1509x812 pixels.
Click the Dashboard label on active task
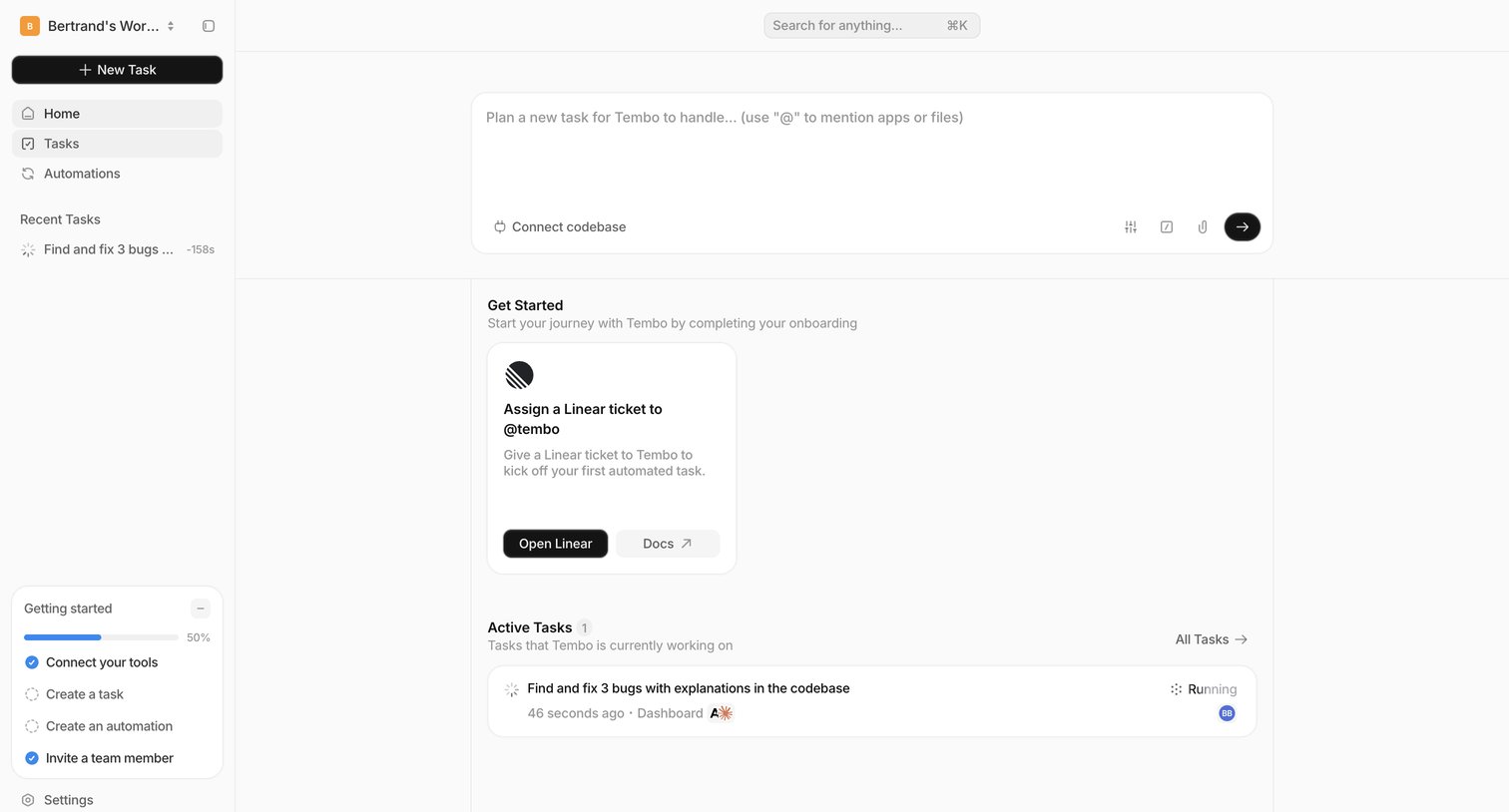(x=670, y=713)
